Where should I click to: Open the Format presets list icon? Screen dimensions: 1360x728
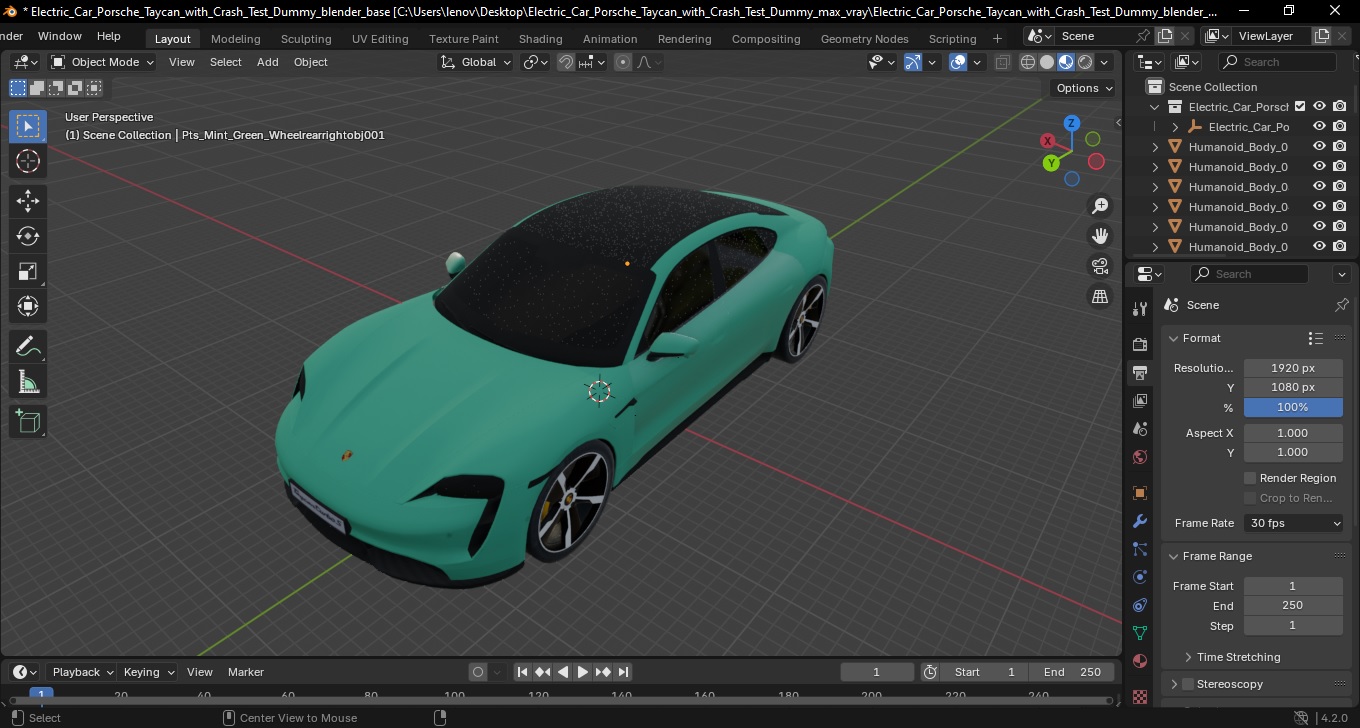(x=1315, y=338)
